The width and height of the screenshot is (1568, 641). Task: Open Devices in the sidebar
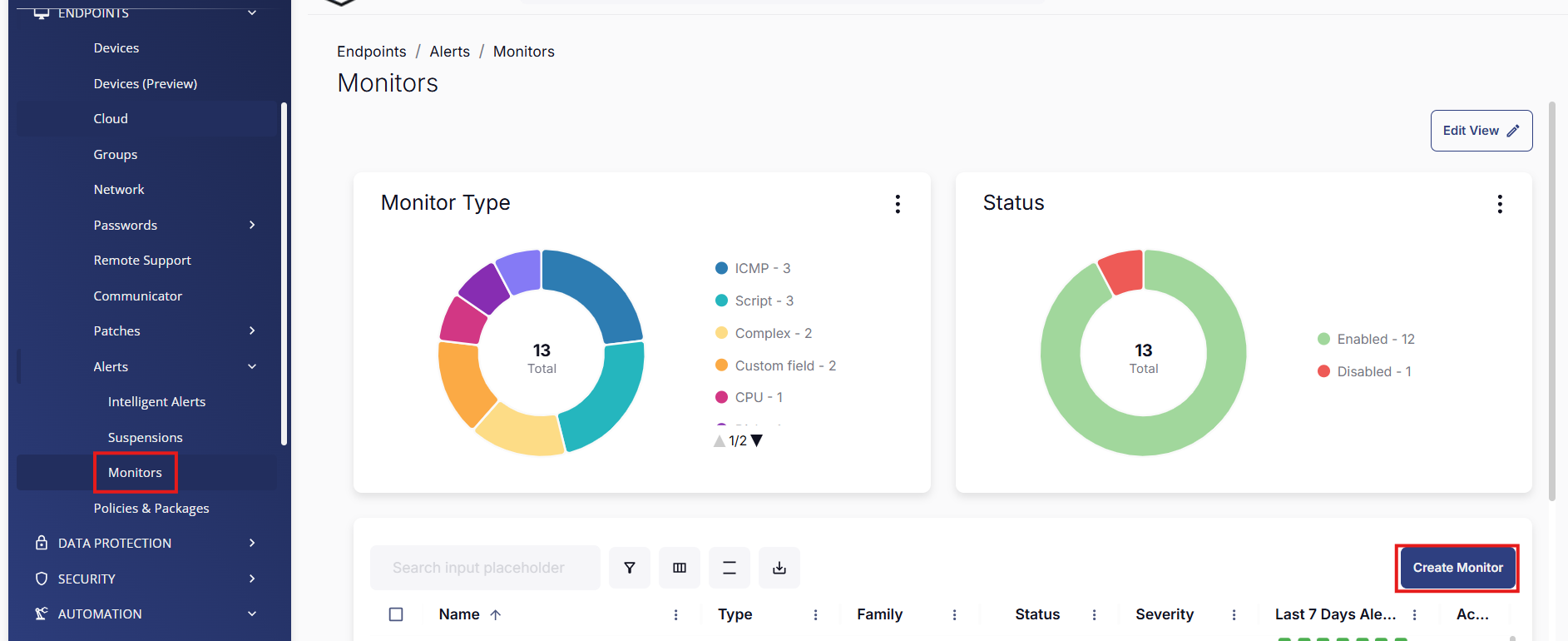pyautogui.click(x=116, y=48)
